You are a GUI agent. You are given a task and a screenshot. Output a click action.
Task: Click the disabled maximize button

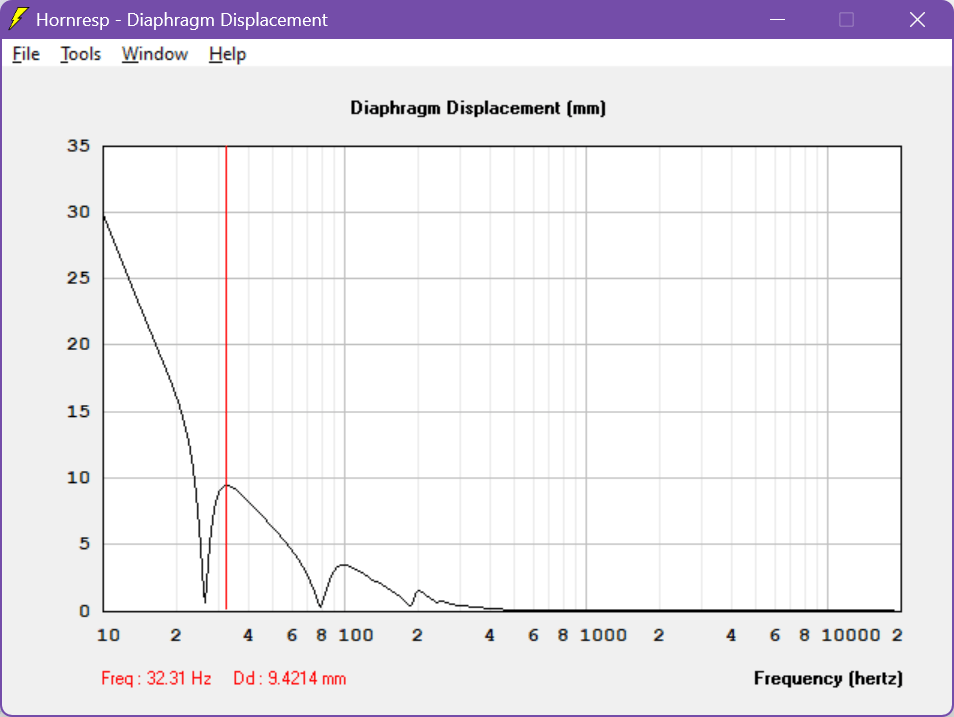[x=846, y=19]
